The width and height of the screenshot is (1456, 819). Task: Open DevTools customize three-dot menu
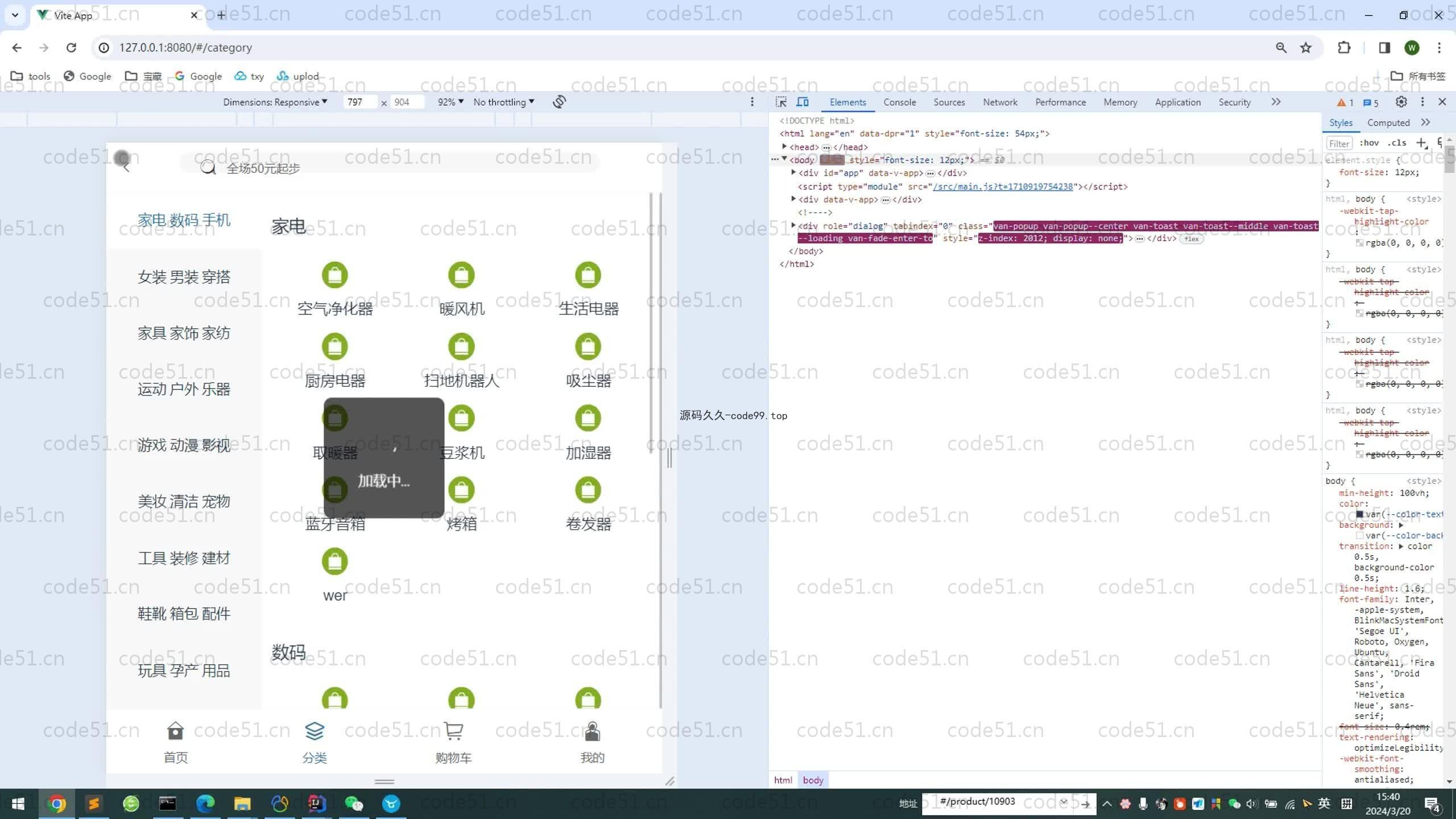(x=1422, y=102)
